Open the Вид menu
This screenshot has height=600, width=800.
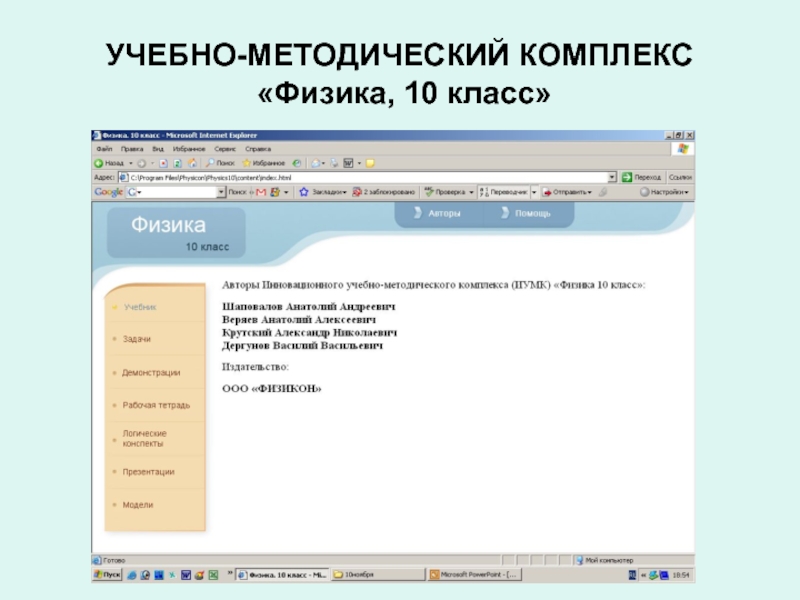pyautogui.click(x=158, y=149)
